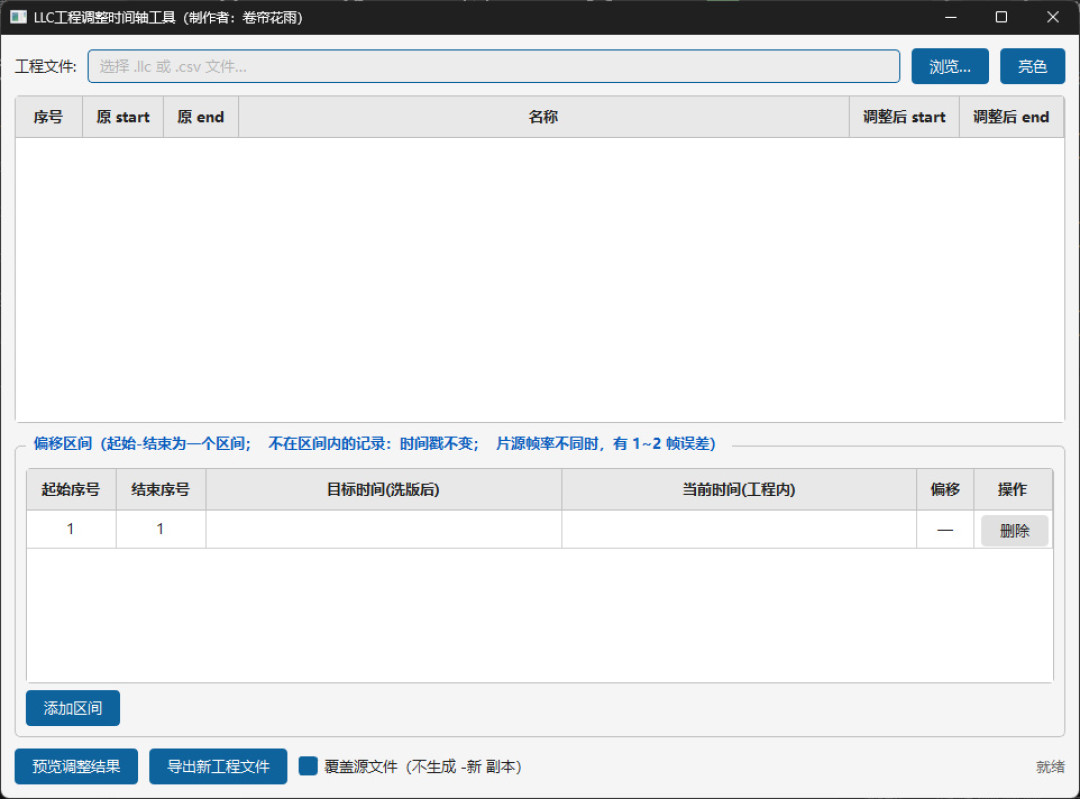Screen dimensions: 1080x799
Task: Export with 导出新工程文件 button
Action: (218, 766)
